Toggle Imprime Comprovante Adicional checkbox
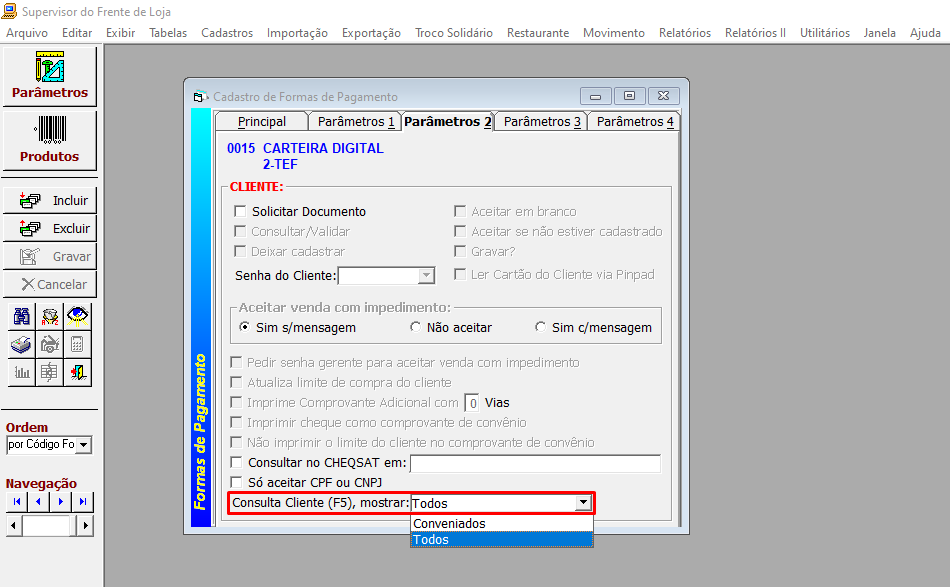This screenshot has height=587, width=950. tap(236, 402)
